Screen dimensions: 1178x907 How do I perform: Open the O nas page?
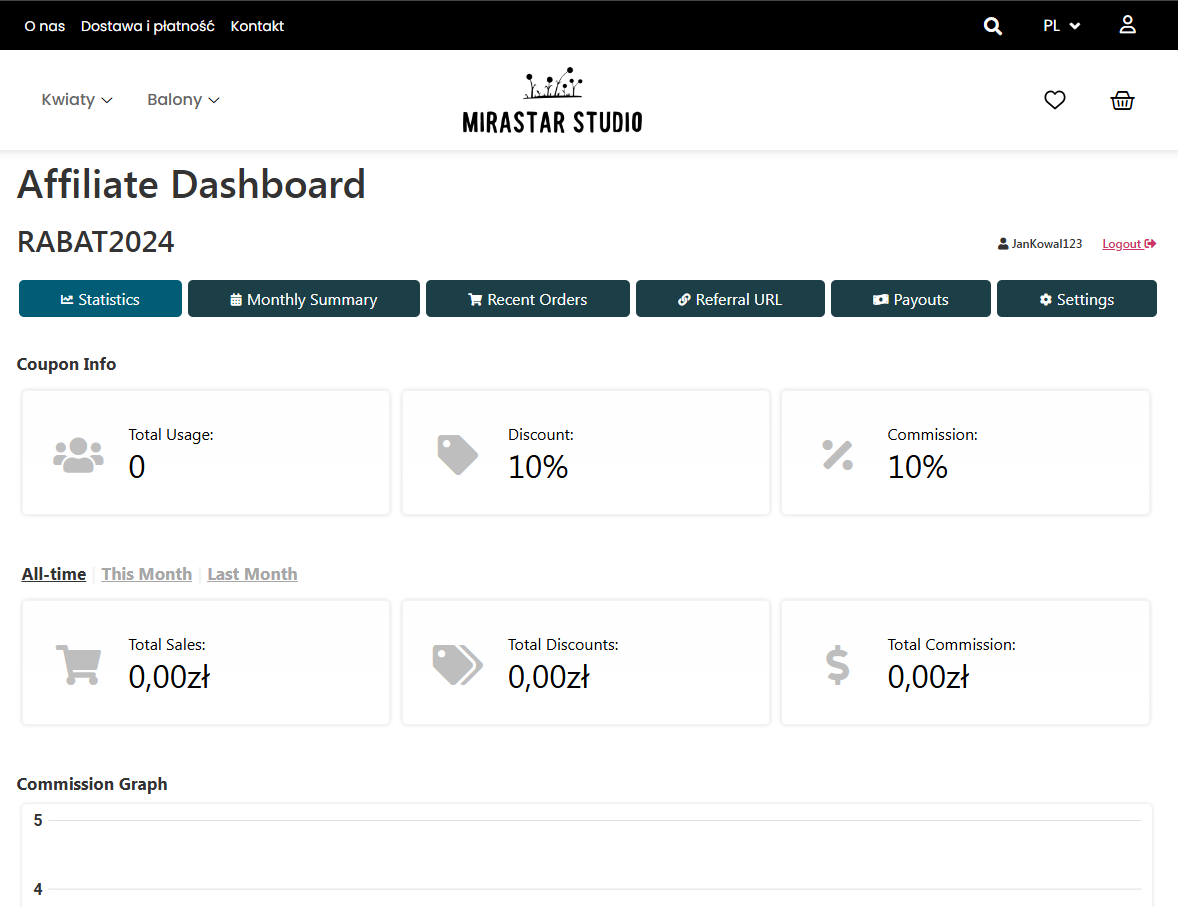44,26
